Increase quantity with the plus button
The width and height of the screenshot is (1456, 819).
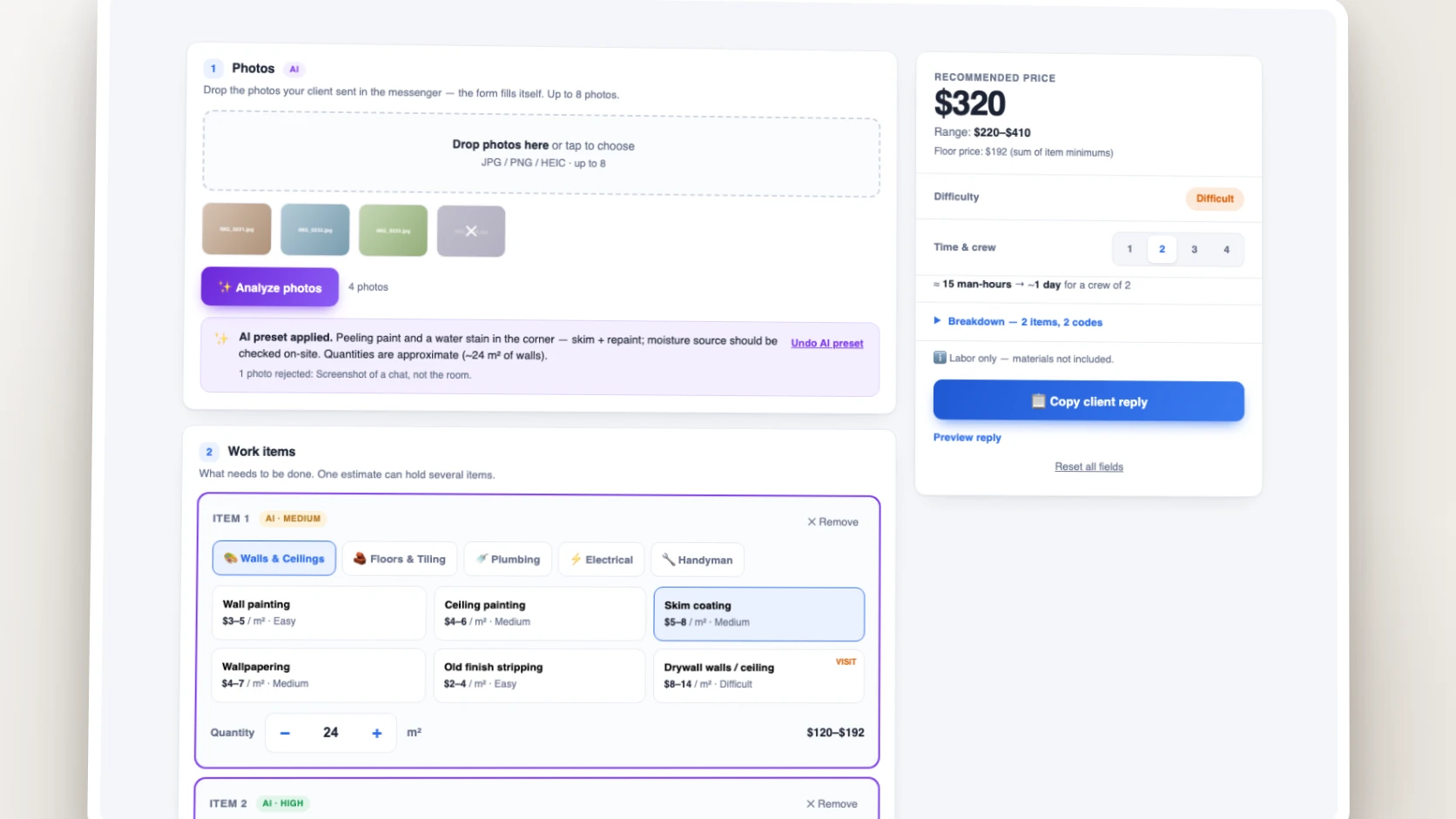click(377, 734)
